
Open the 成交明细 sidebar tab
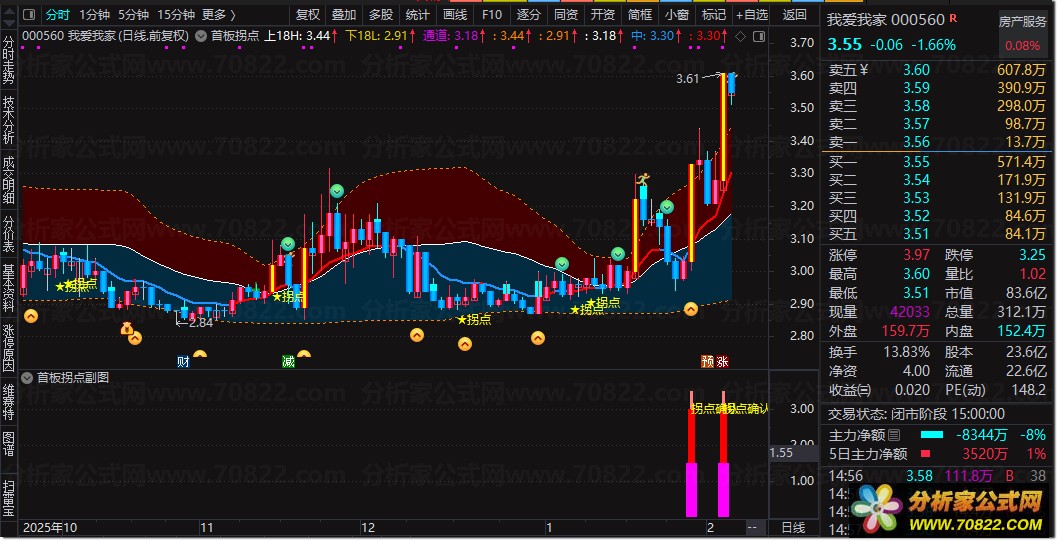pos(8,180)
